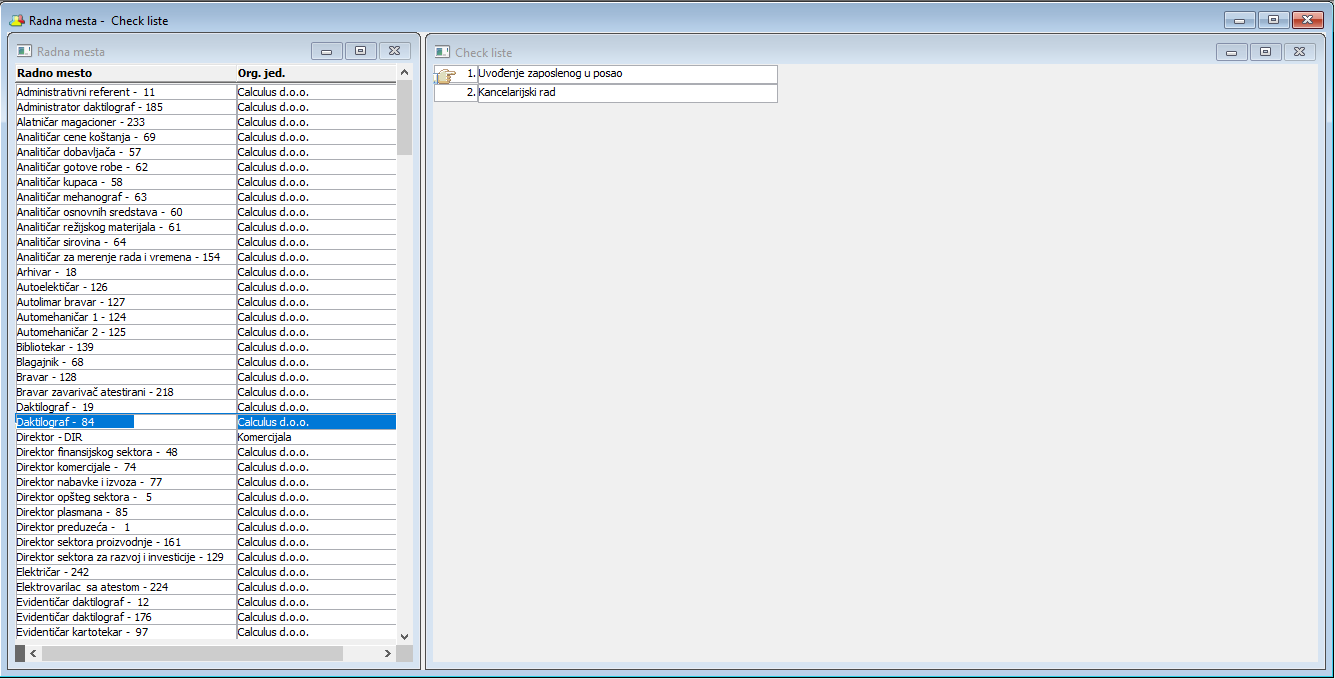The width and height of the screenshot is (1335, 679).
Task: Click the Check liste panel title icon
Action: coord(442,52)
